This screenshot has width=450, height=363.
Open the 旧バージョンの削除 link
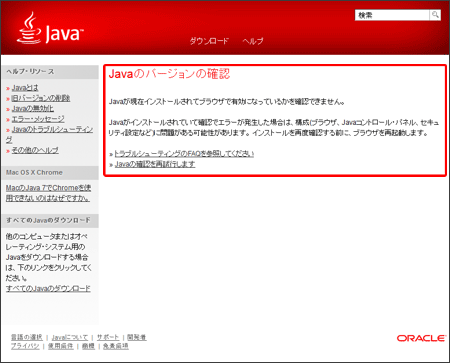(x=41, y=98)
